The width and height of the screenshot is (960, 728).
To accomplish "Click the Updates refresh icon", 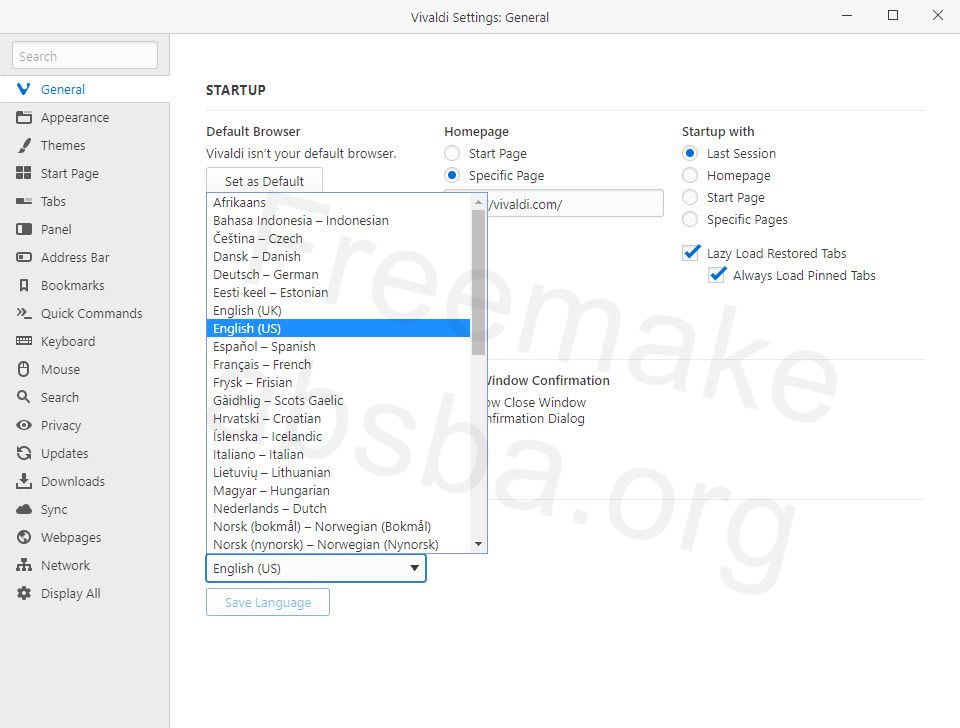I will pyautogui.click(x=24, y=453).
